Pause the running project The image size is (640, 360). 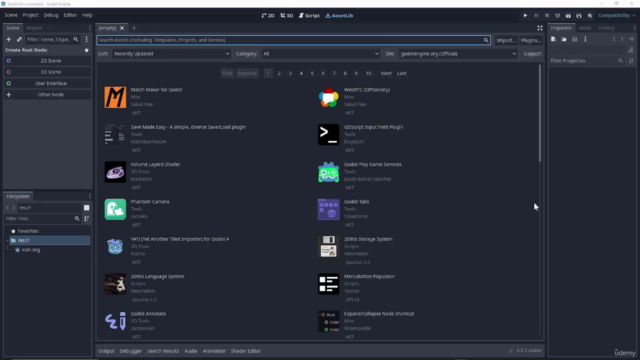click(536, 16)
